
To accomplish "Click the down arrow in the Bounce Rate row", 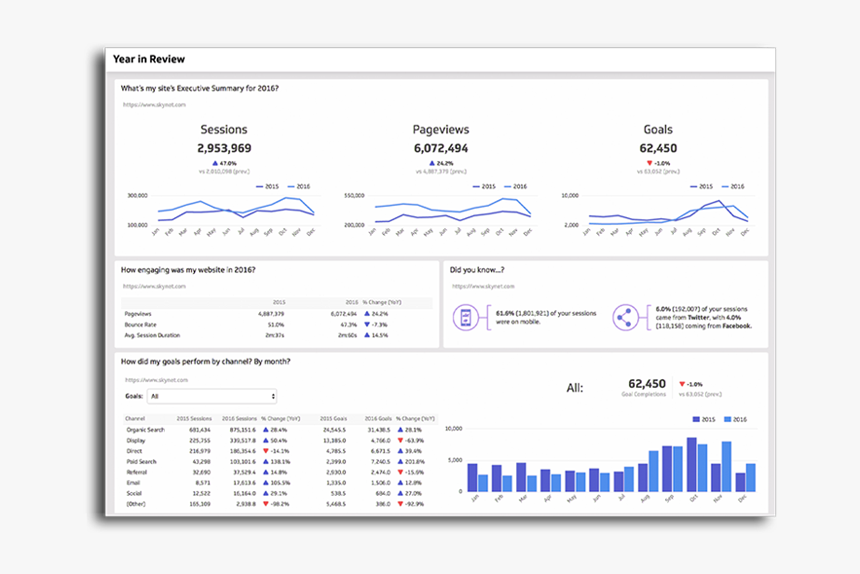I will (367, 325).
